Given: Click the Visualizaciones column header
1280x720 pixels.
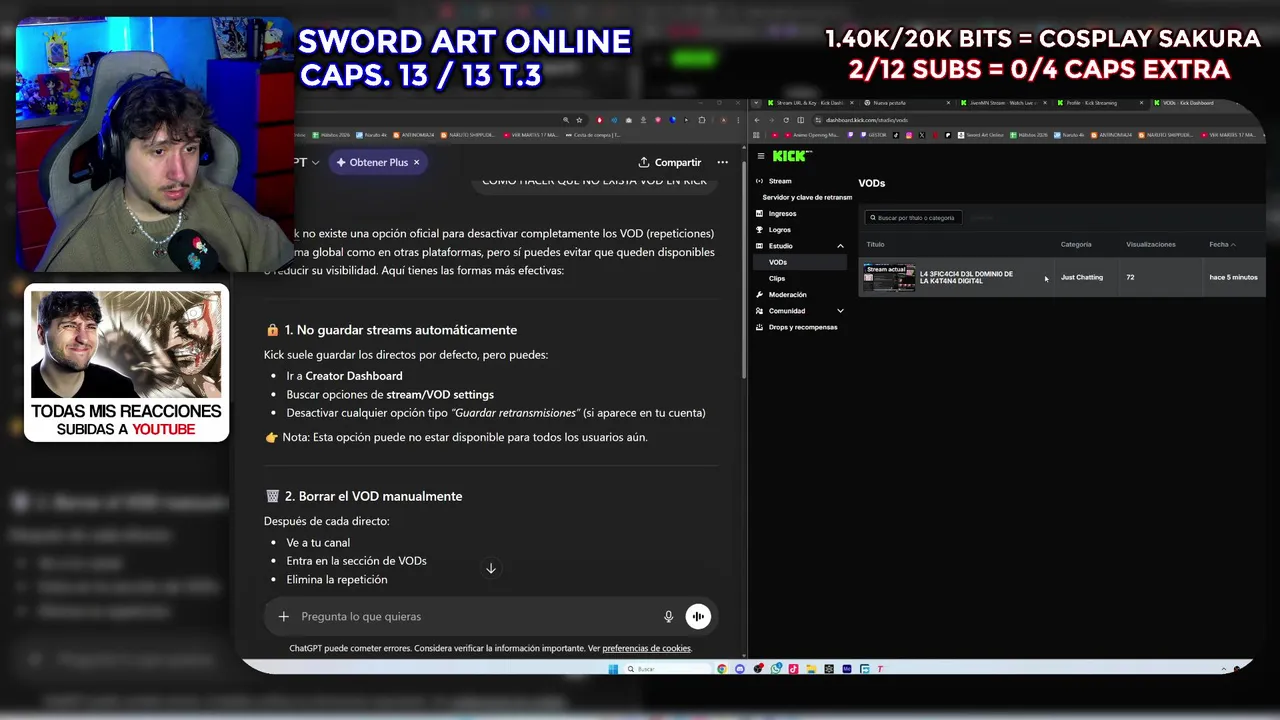Looking at the screenshot, I should (1151, 244).
